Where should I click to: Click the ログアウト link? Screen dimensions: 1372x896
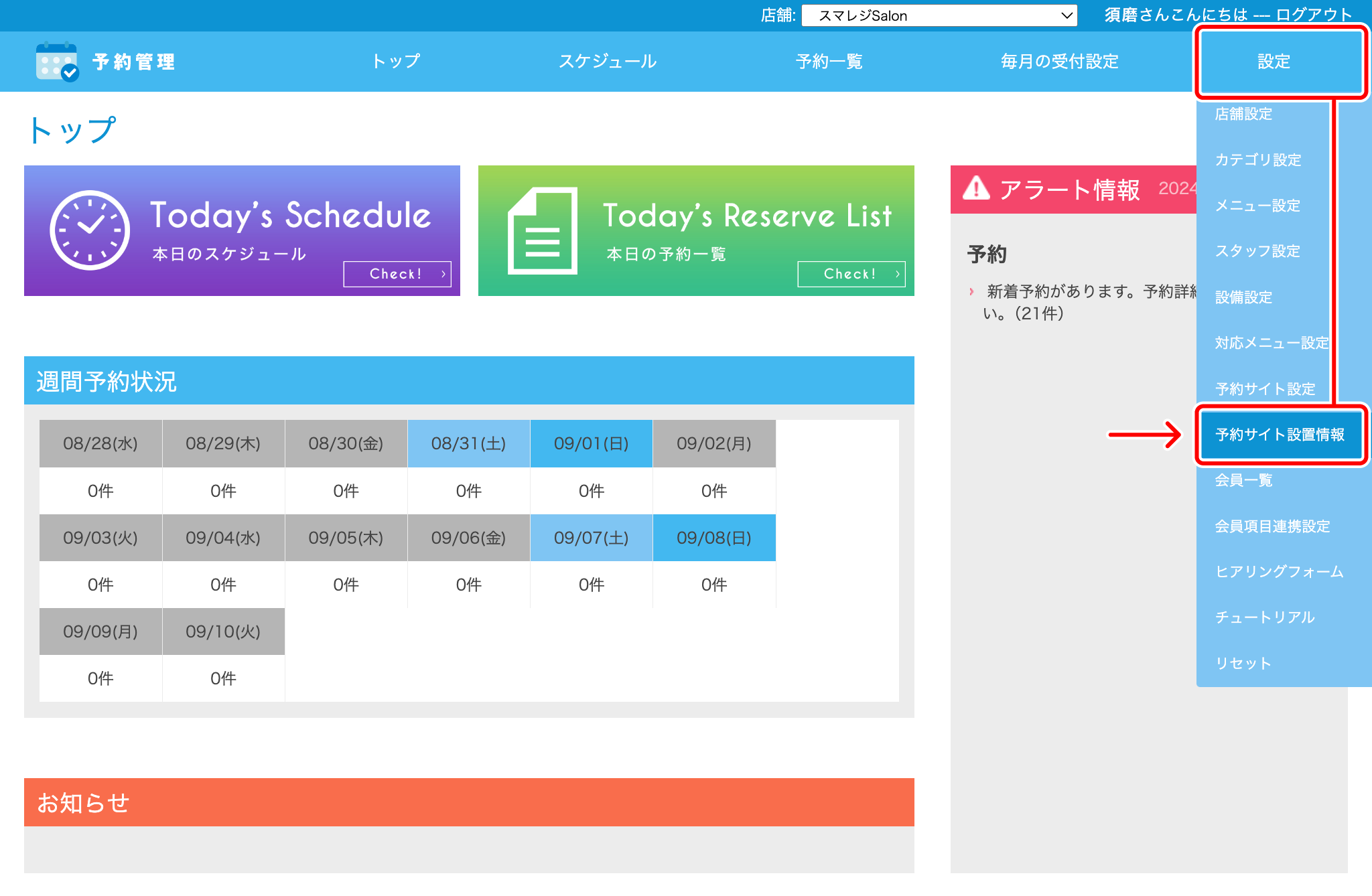(x=1314, y=15)
